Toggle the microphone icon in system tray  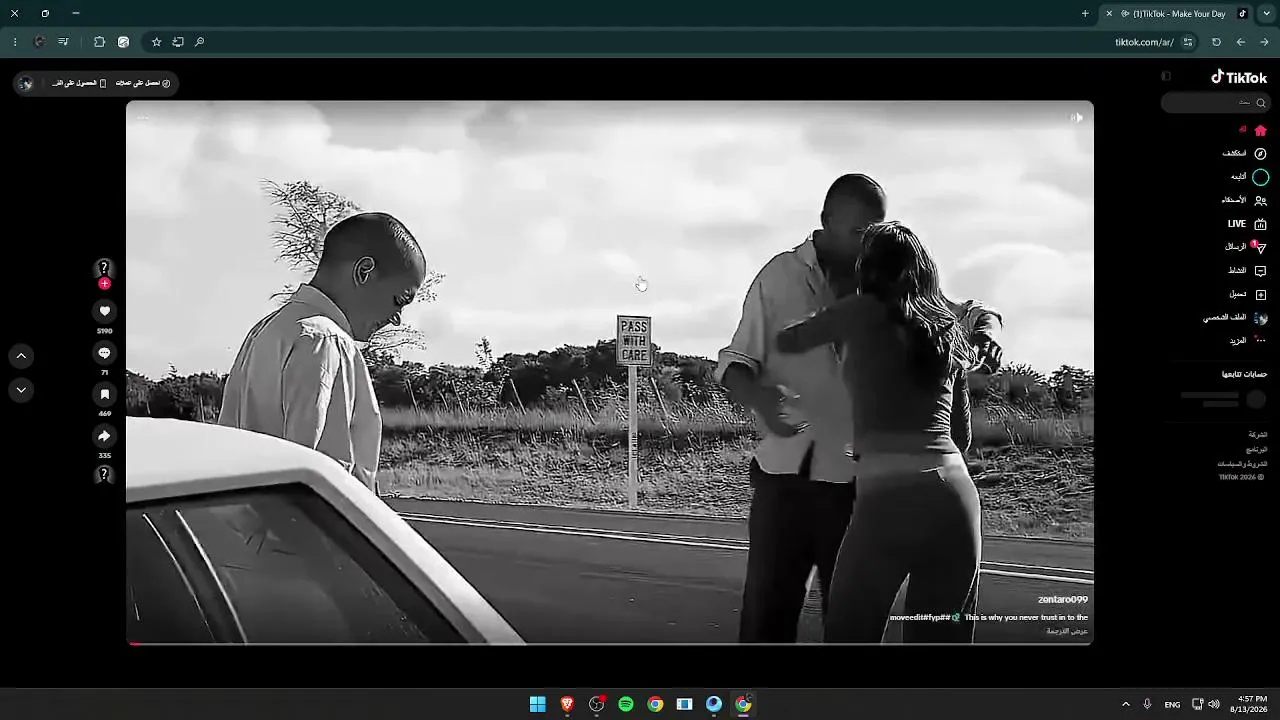point(1147,704)
